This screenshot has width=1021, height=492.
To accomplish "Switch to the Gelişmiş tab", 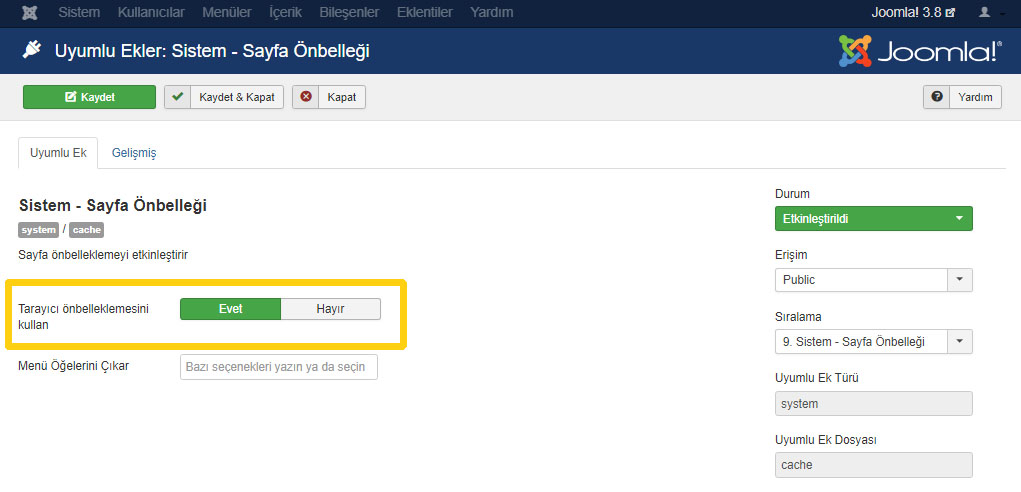I will pyautogui.click(x=133, y=153).
